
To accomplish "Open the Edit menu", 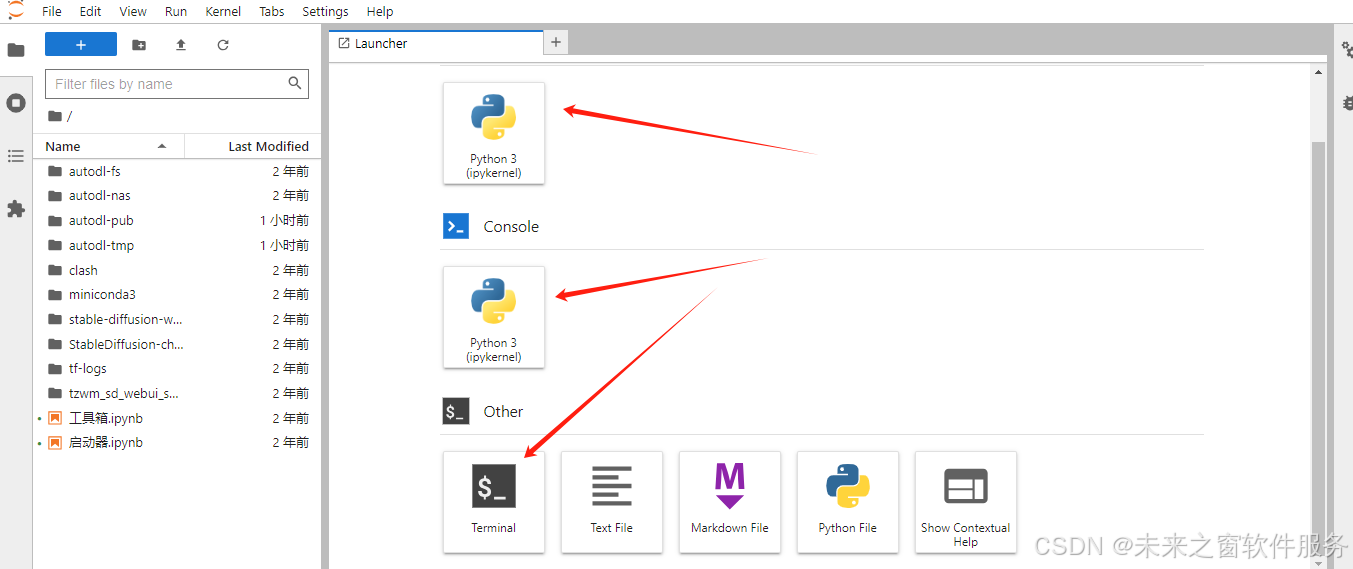I will pos(90,12).
